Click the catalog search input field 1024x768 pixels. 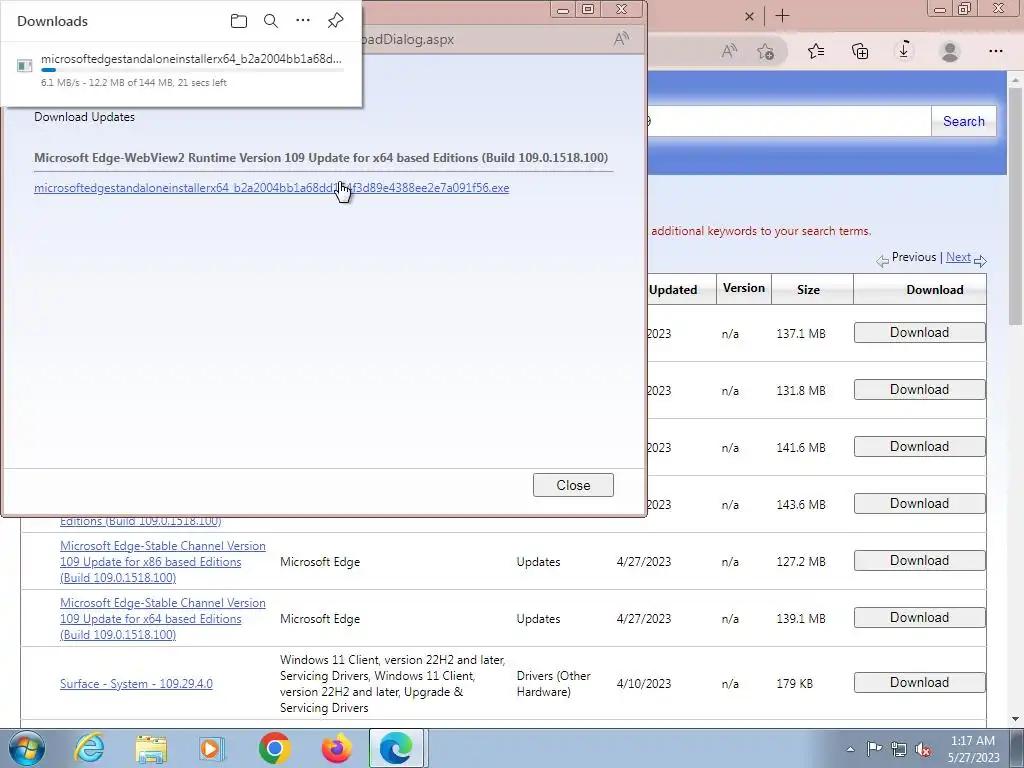coord(788,121)
